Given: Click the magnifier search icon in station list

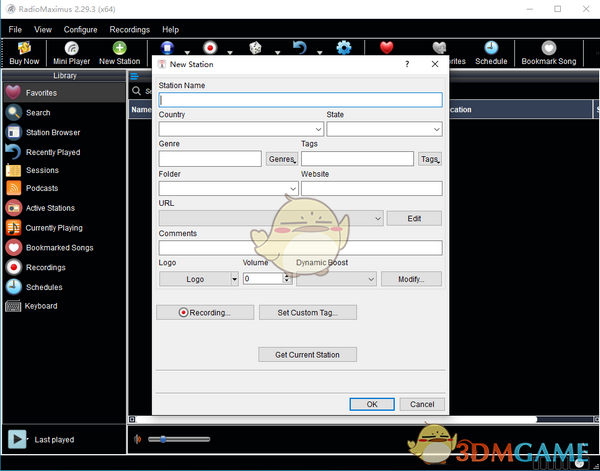Looking at the screenshot, I should coord(136,91).
